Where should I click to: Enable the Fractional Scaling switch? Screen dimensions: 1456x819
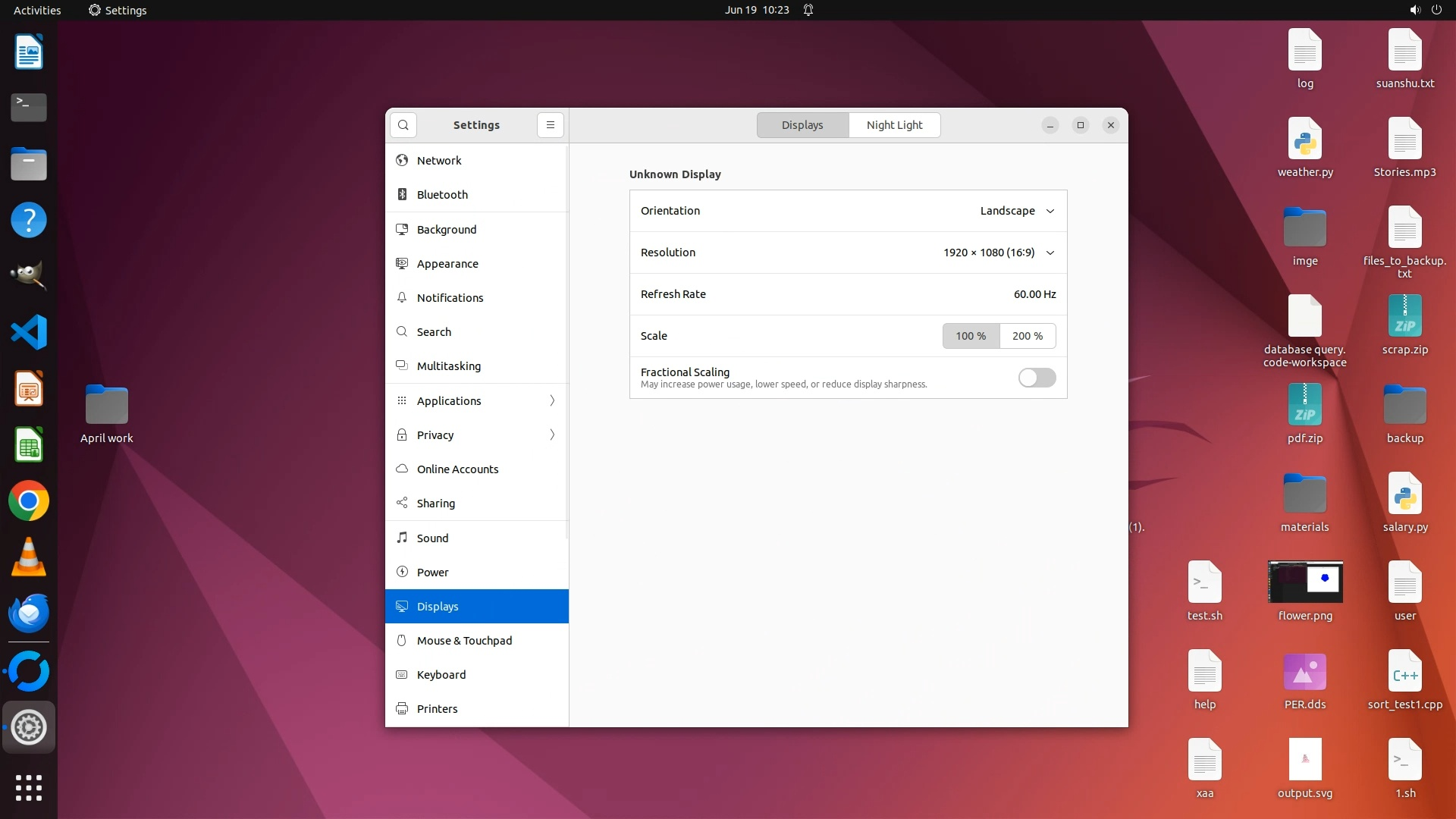[1037, 378]
